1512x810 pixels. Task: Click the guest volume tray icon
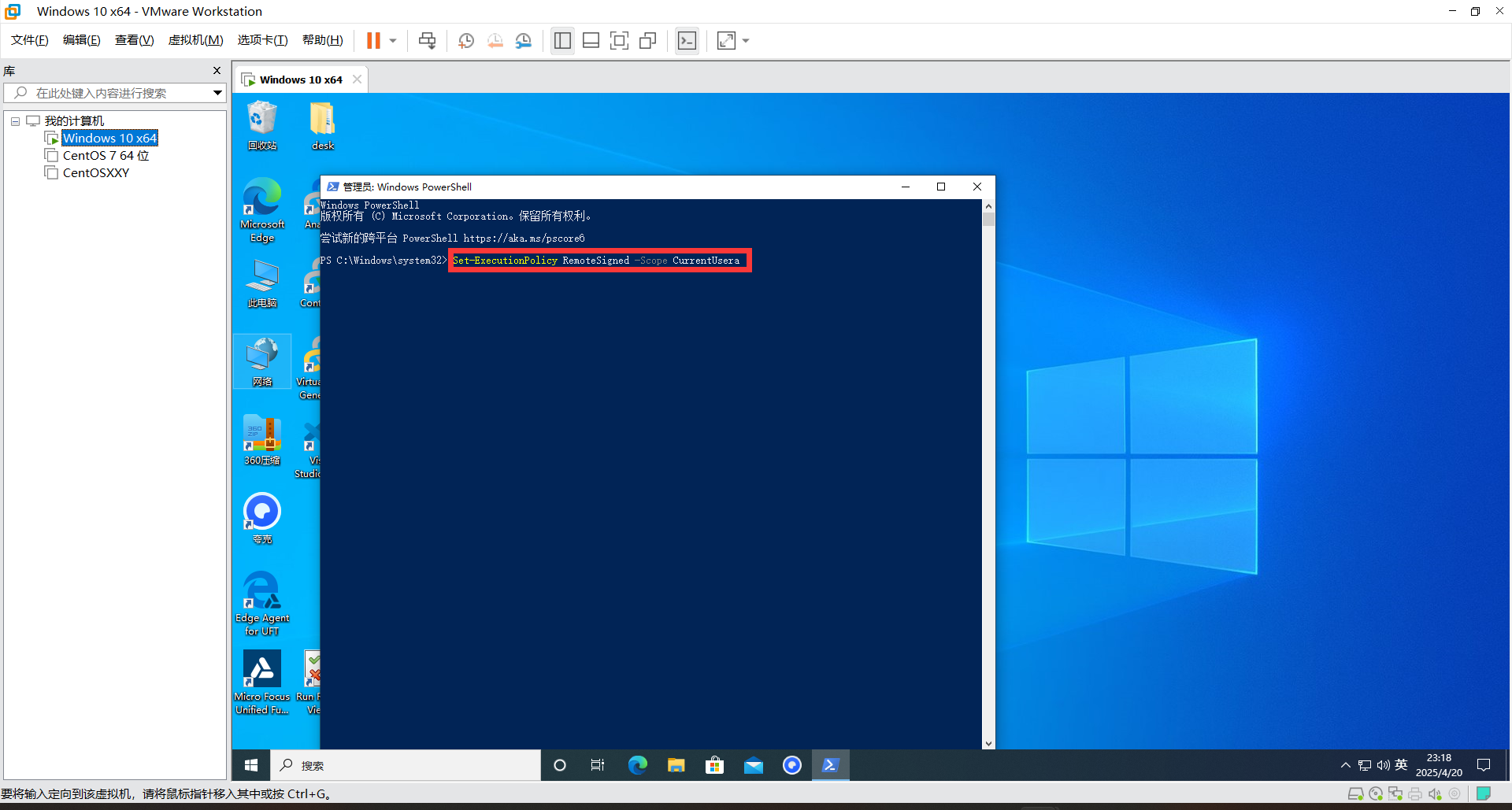point(1383,765)
